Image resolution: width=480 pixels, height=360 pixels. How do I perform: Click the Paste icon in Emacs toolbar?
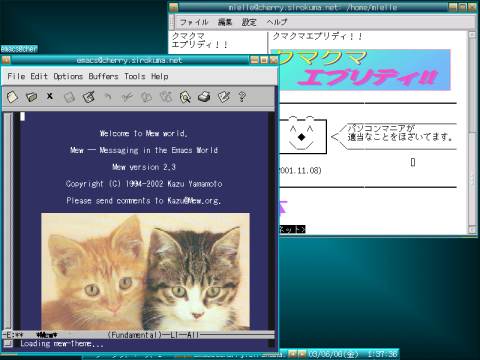tap(166, 97)
